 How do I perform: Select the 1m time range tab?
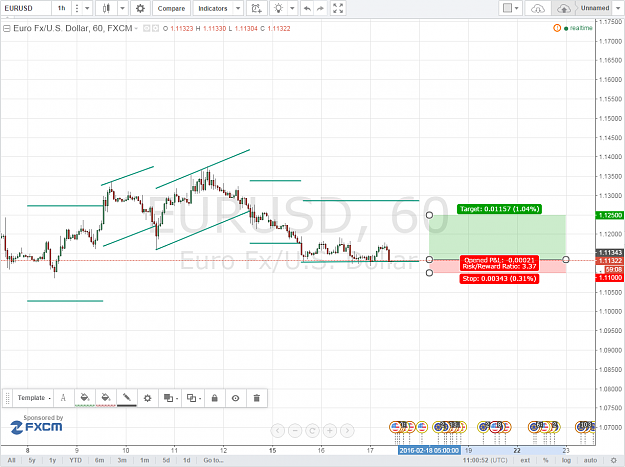point(144,460)
